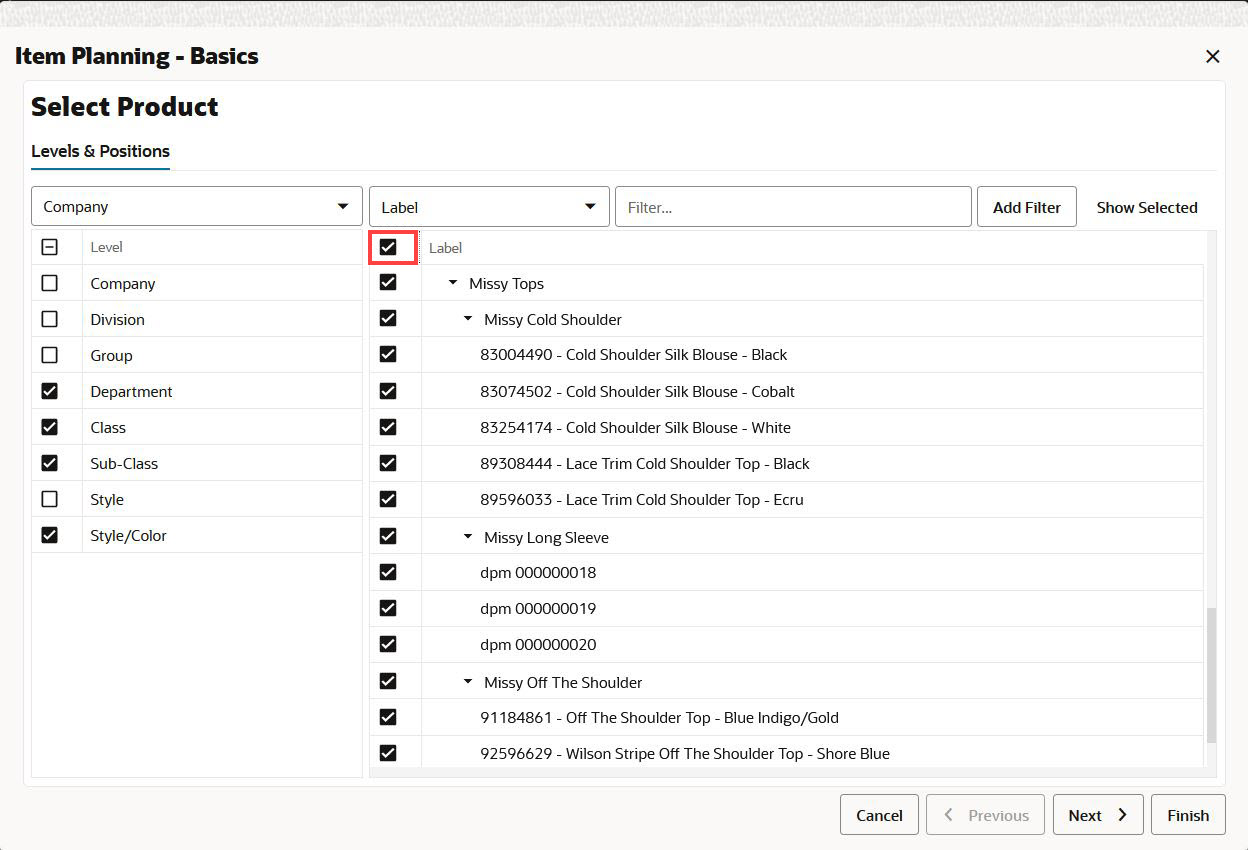The width and height of the screenshot is (1248, 850).
Task: Uncheck checkbox for 91184861 Off The Shoulder Top
Action: (388, 717)
